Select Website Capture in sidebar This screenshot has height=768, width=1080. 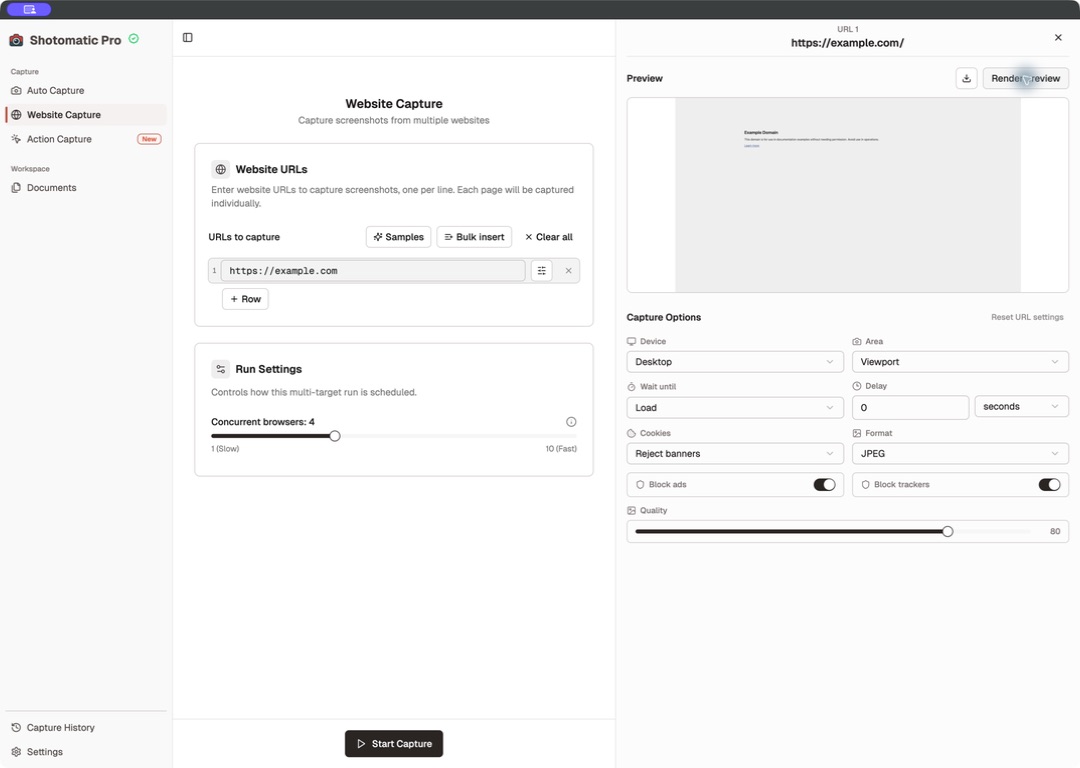click(x=85, y=114)
